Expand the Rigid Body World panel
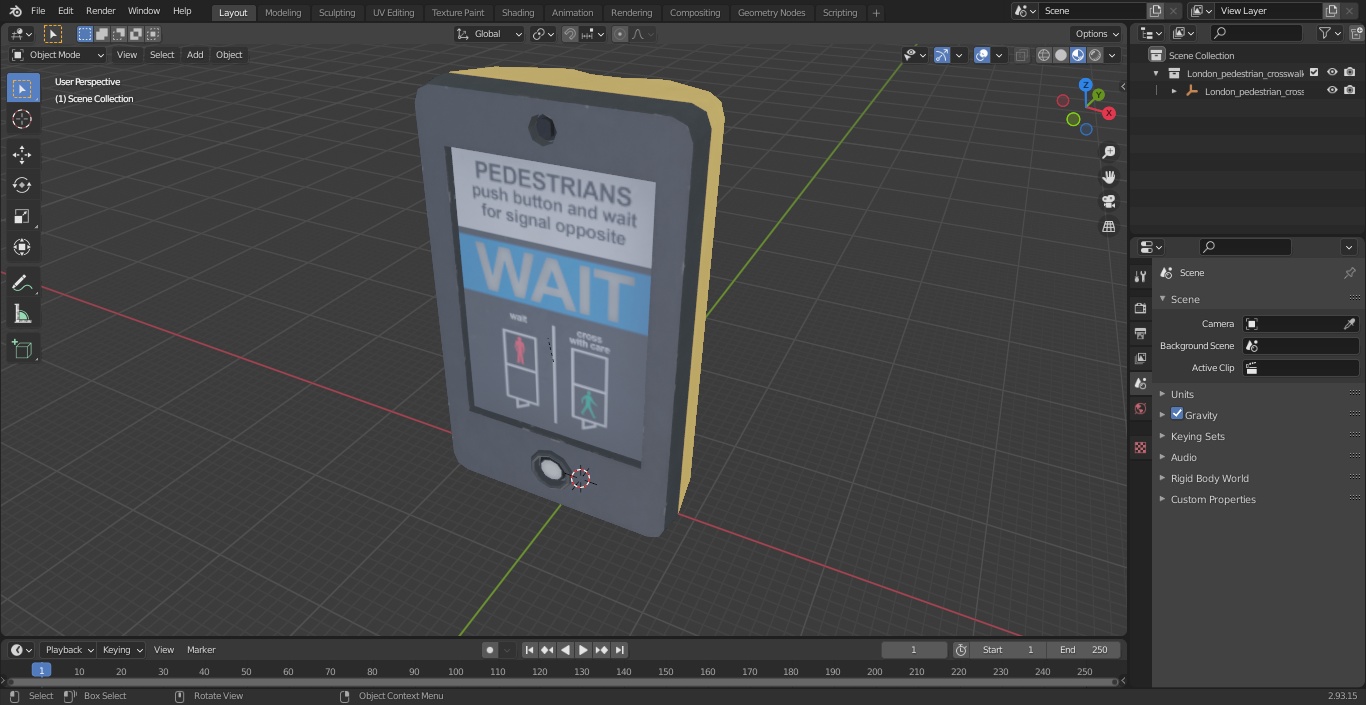 tap(1210, 478)
